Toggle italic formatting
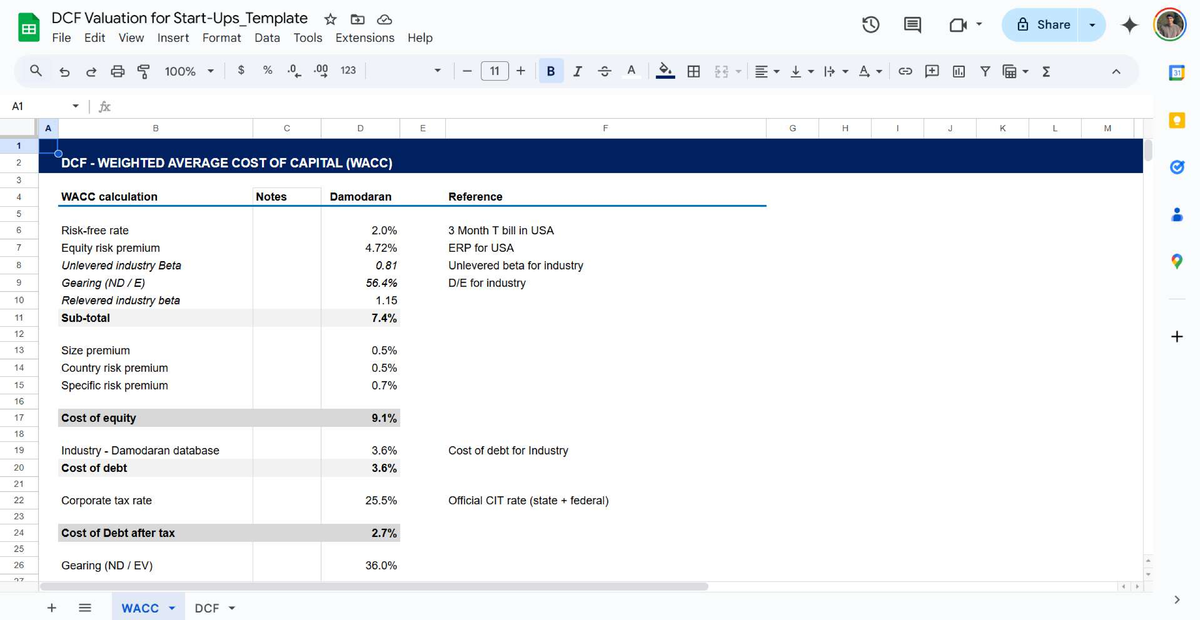This screenshot has width=1200, height=620. (x=578, y=70)
